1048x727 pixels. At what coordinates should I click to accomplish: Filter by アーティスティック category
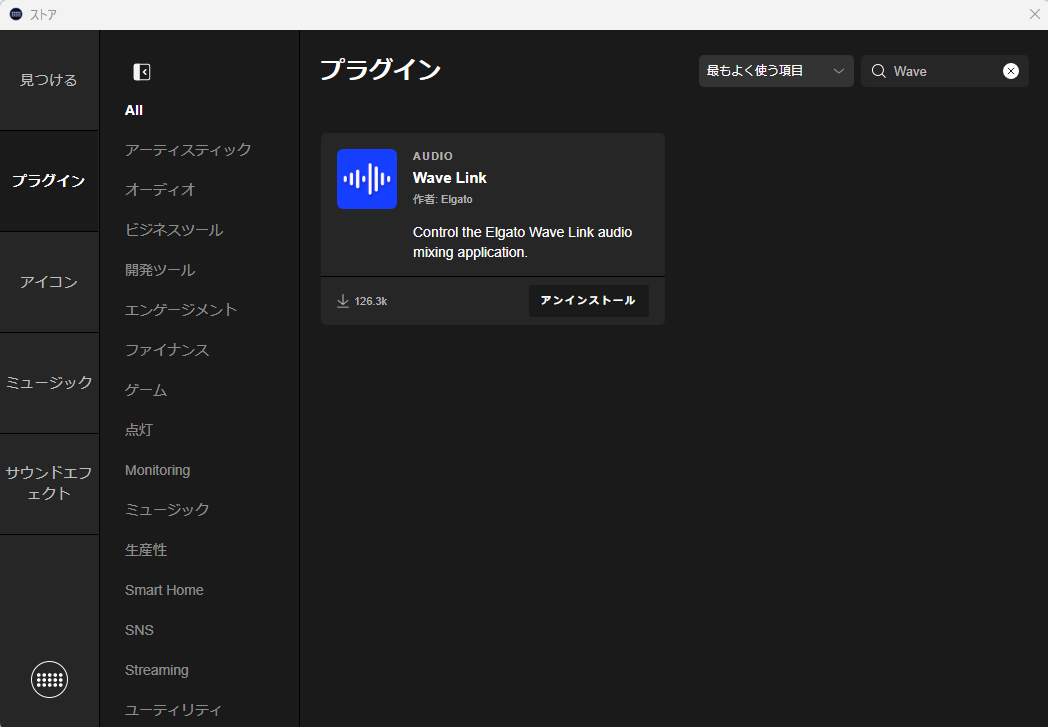(x=188, y=150)
